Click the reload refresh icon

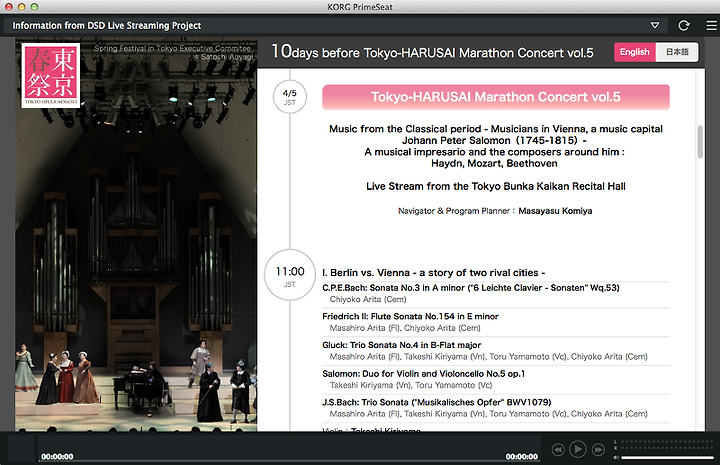tap(684, 25)
